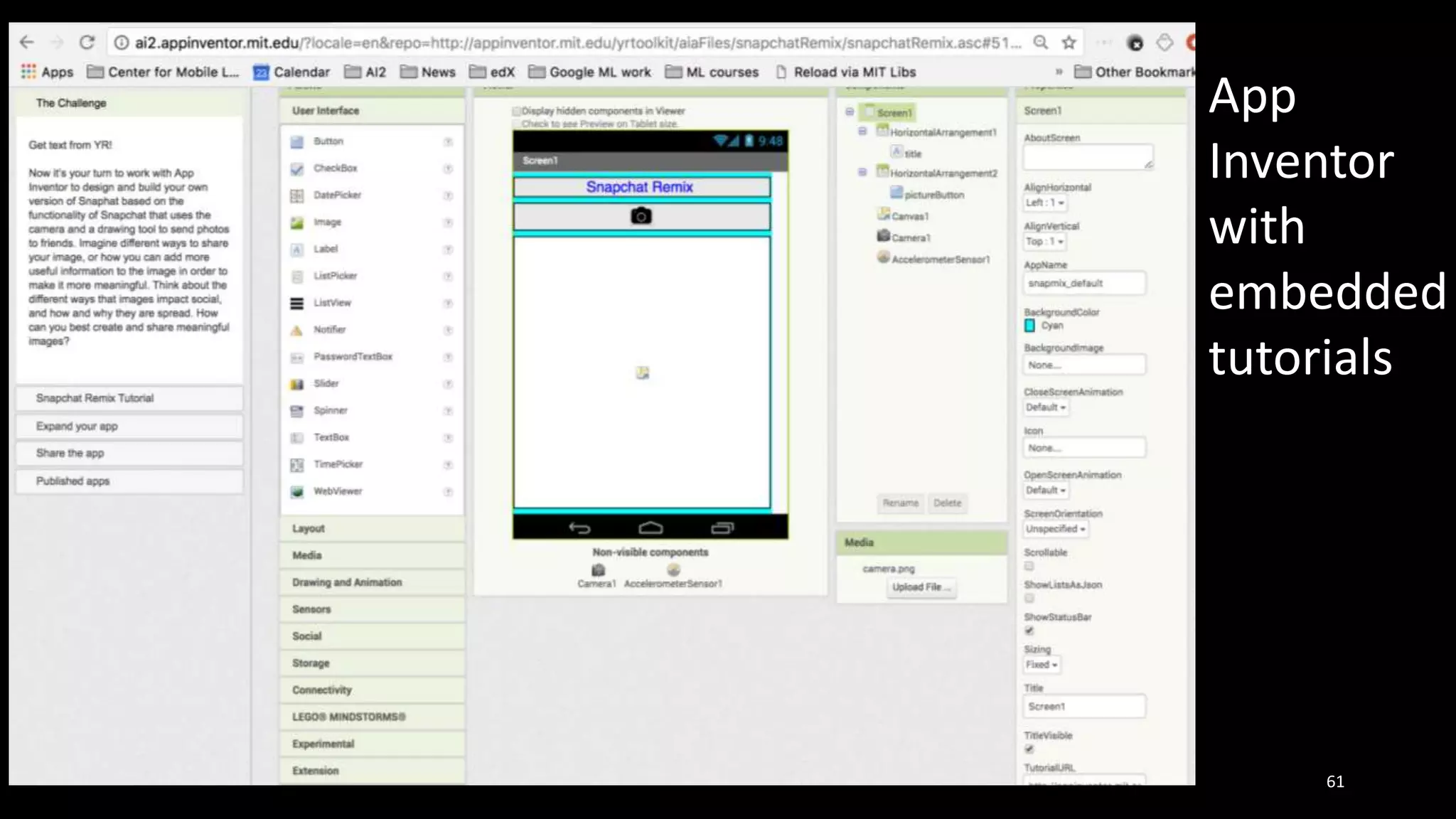Open the Calendar bookmark
Screen dimensions: 1456x819
click(291, 72)
